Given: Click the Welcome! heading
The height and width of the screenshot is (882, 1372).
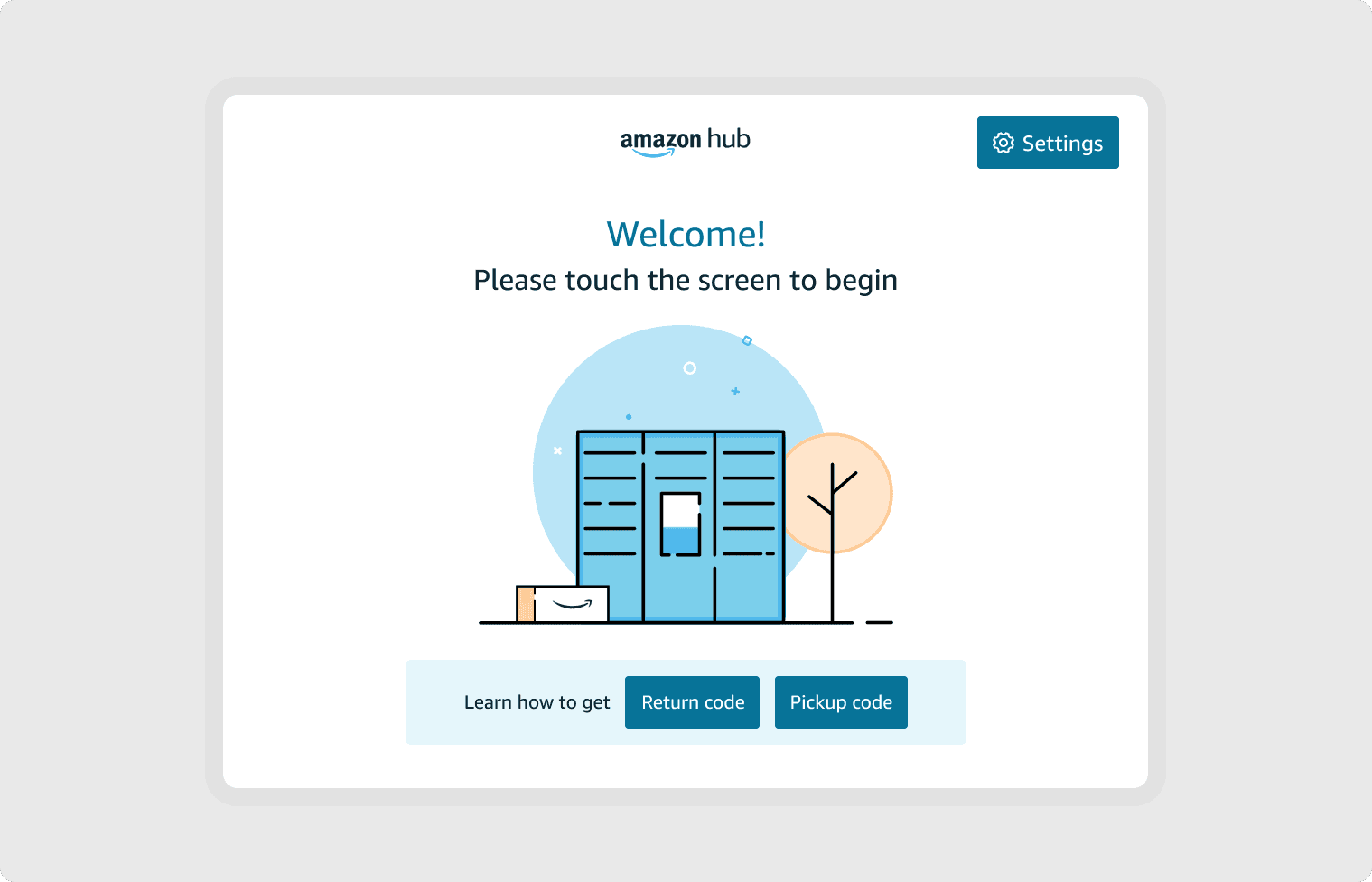Looking at the screenshot, I should click(686, 235).
